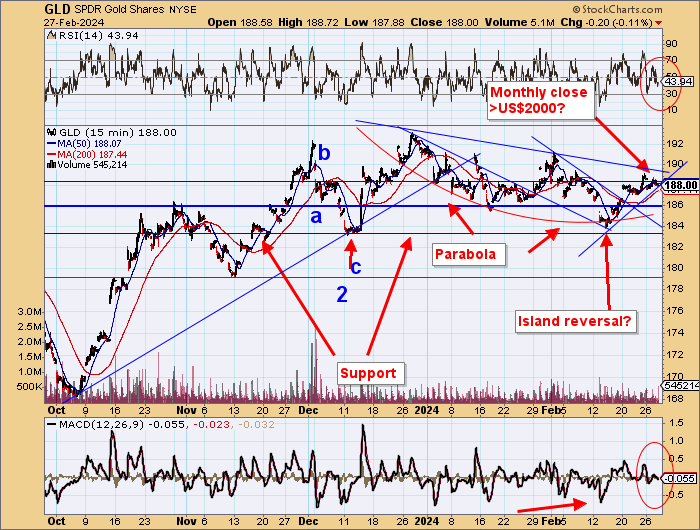Click the 500K label on the volume scale

(x=30, y=387)
